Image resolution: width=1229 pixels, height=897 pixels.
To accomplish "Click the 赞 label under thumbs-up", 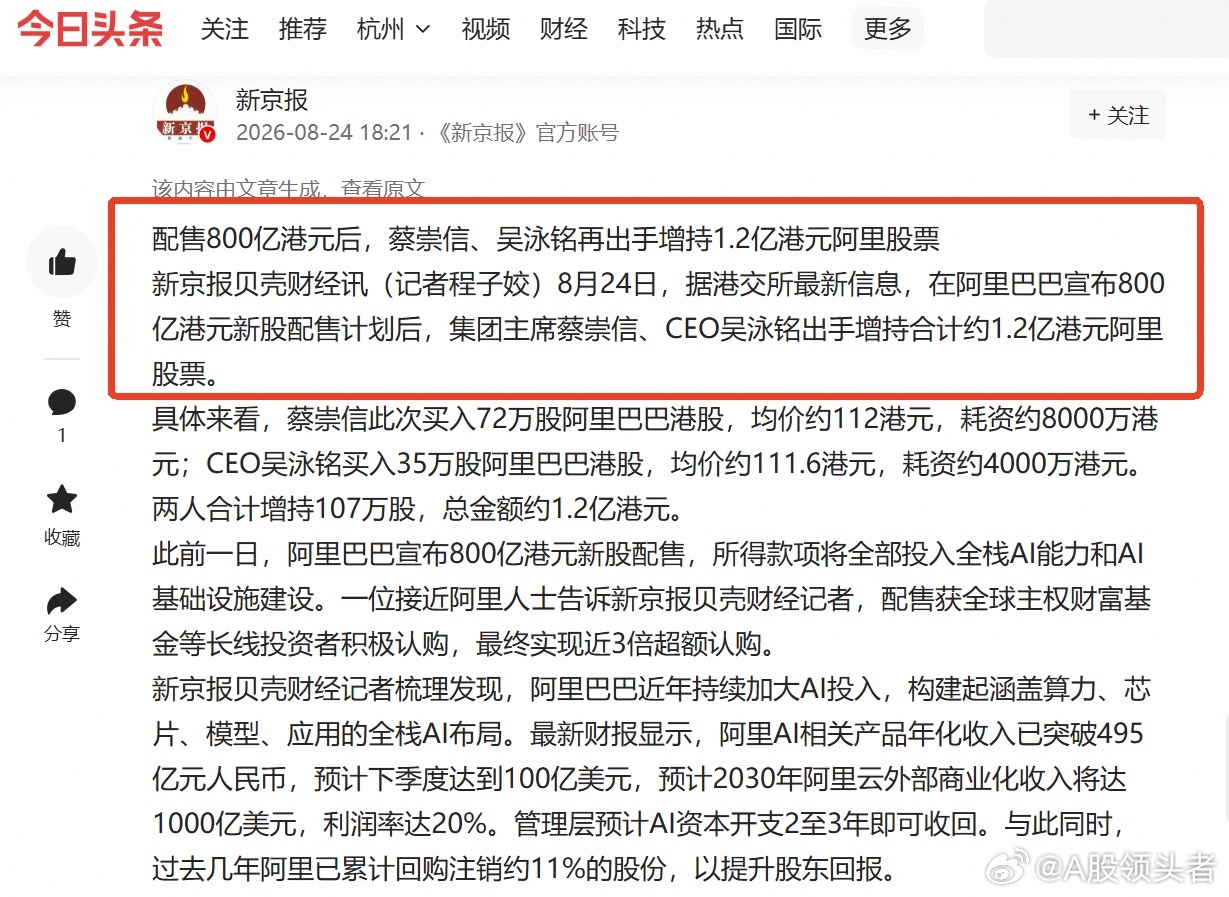I will (62, 319).
